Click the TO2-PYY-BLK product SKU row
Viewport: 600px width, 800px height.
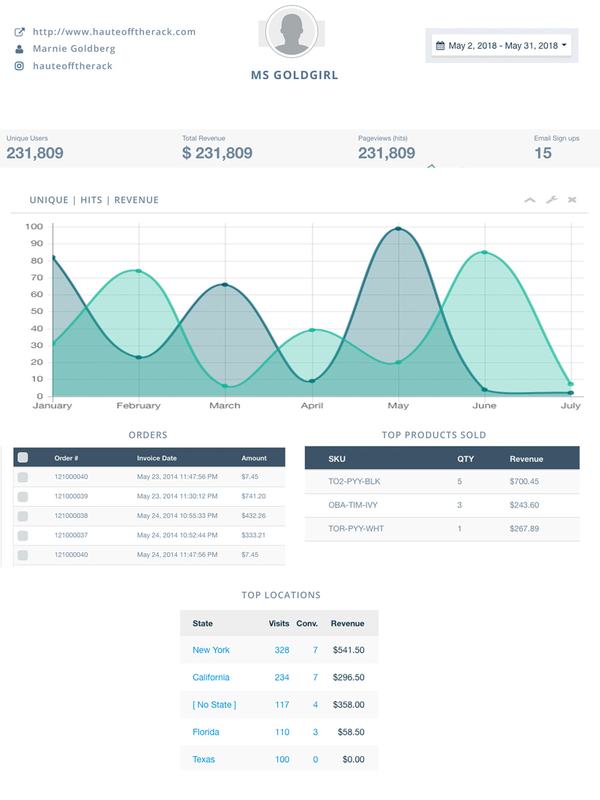coord(442,481)
